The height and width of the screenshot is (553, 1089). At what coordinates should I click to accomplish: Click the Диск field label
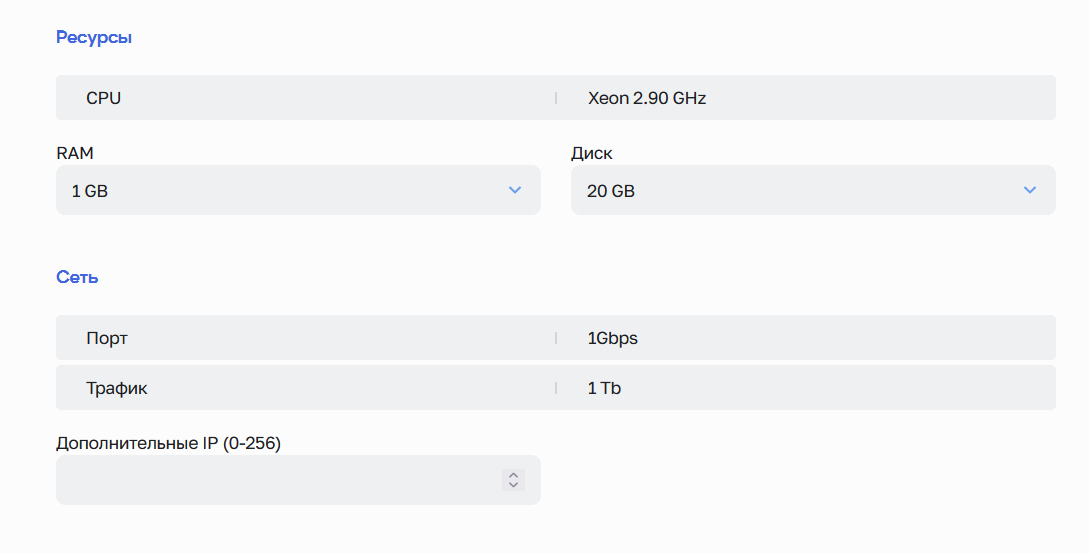(x=592, y=153)
